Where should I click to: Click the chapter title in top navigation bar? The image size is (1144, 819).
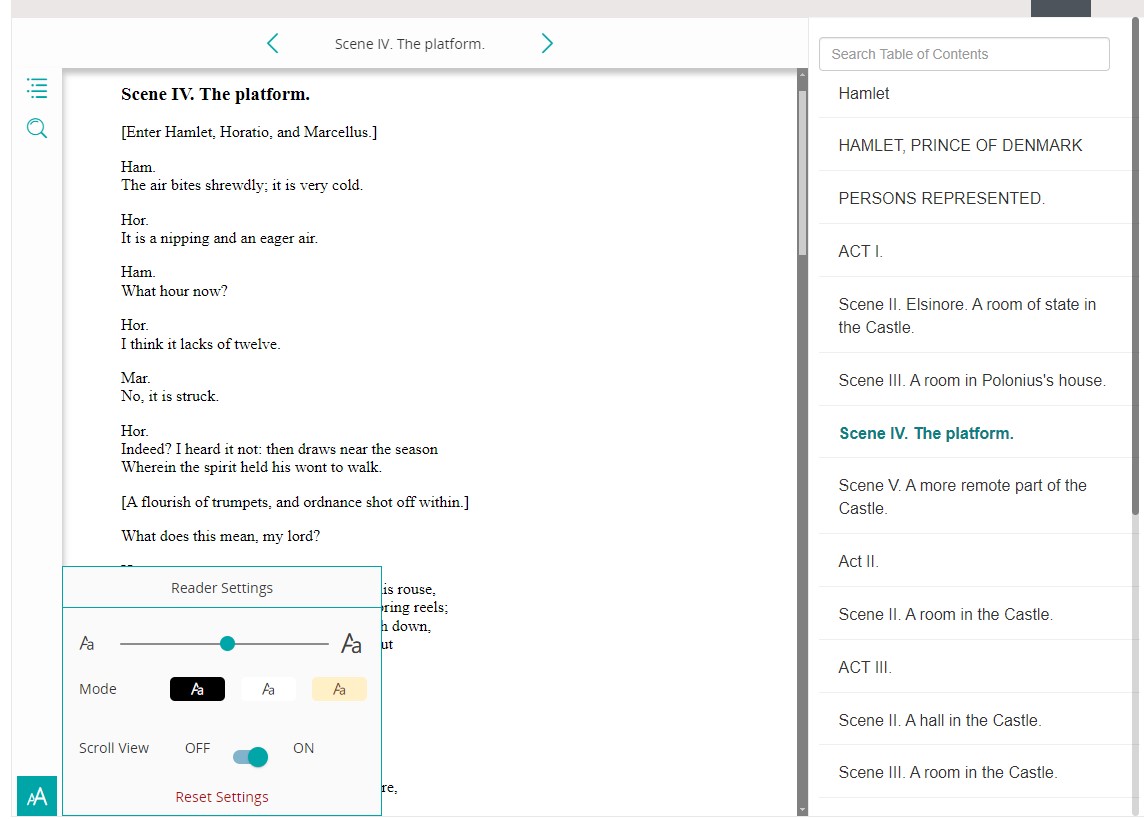pyautogui.click(x=410, y=44)
